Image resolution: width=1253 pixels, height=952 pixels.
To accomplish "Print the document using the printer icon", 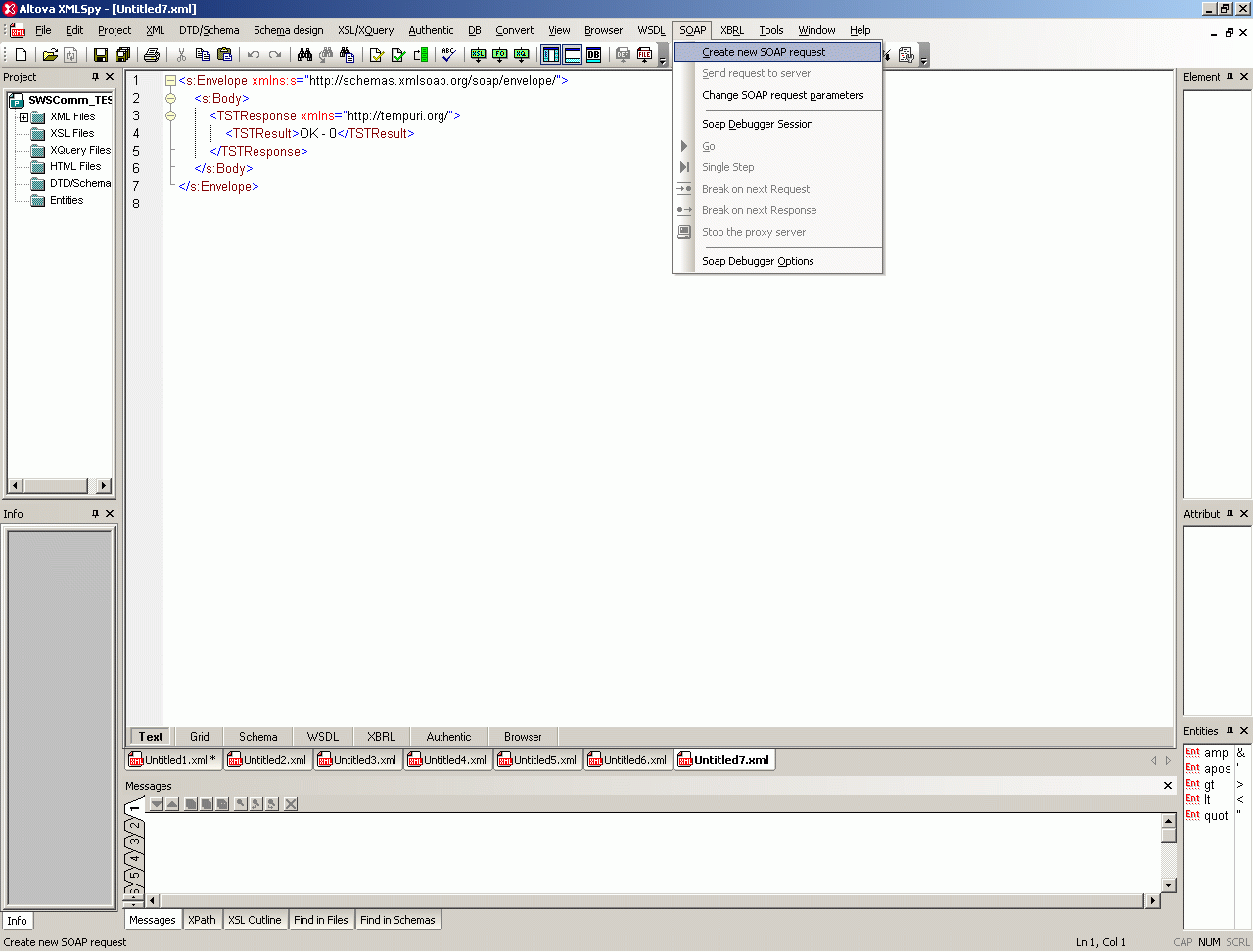I will pyautogui.click(x=152, y=55).
